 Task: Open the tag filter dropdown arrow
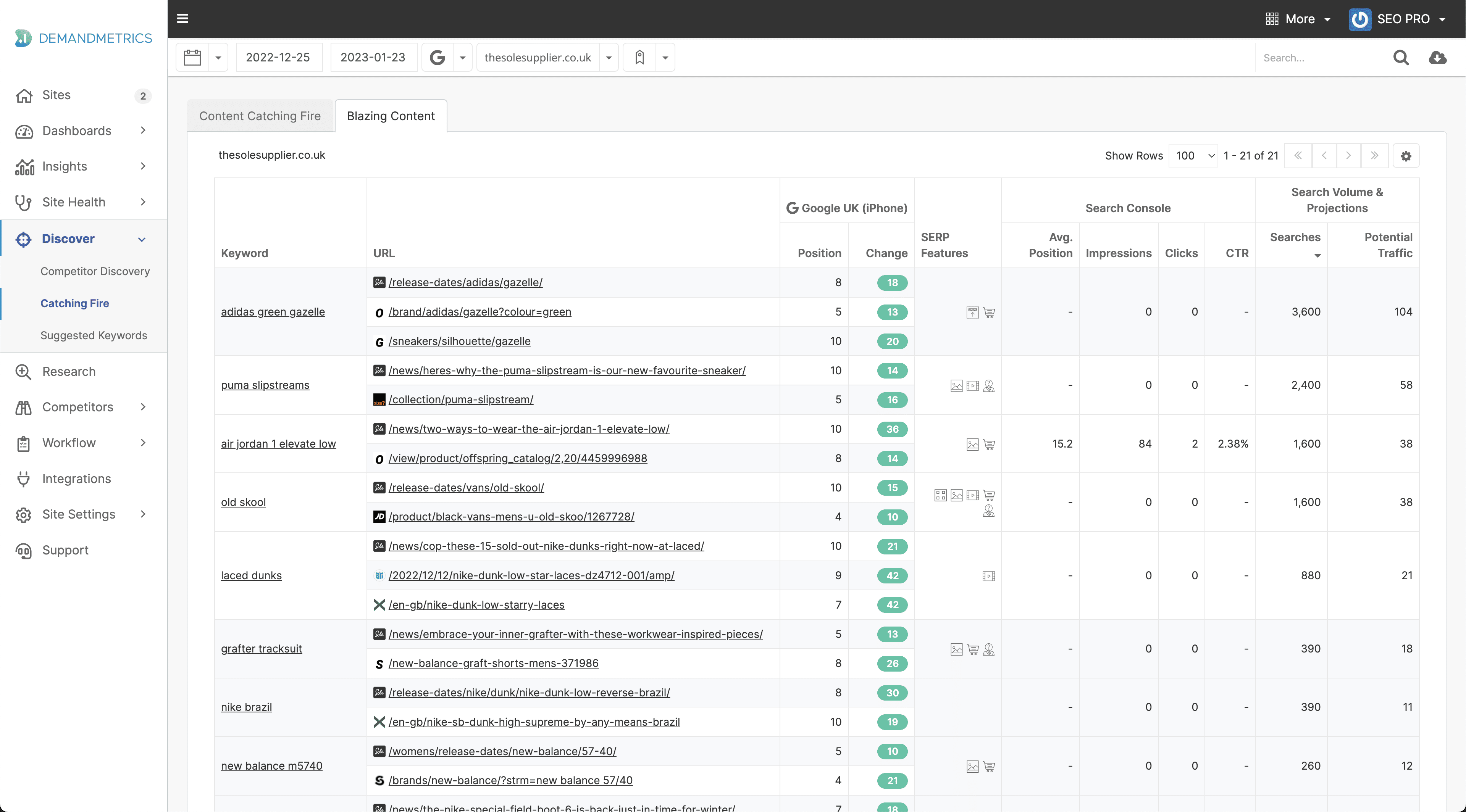tap(665, 58)
